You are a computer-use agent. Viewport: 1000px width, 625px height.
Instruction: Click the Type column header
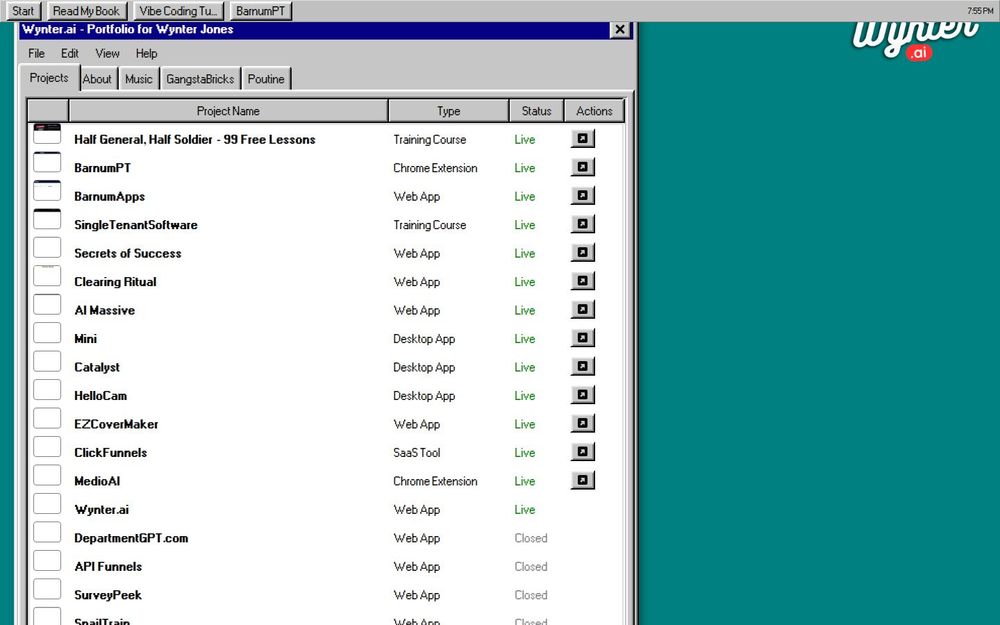click(x=448, y=111)
